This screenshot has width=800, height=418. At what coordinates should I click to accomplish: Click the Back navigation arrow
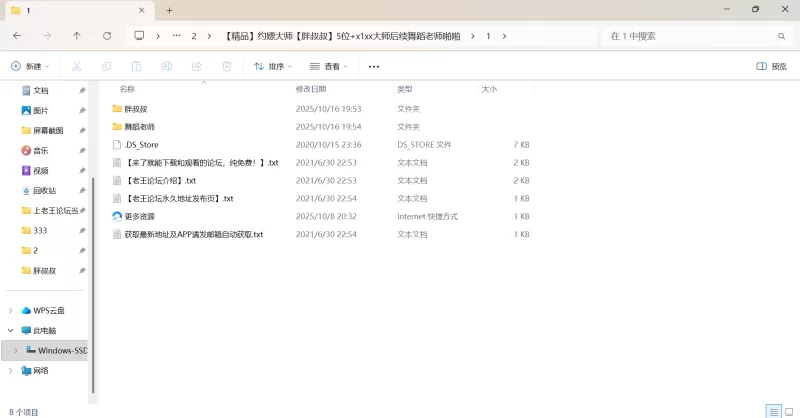(17, 36)
